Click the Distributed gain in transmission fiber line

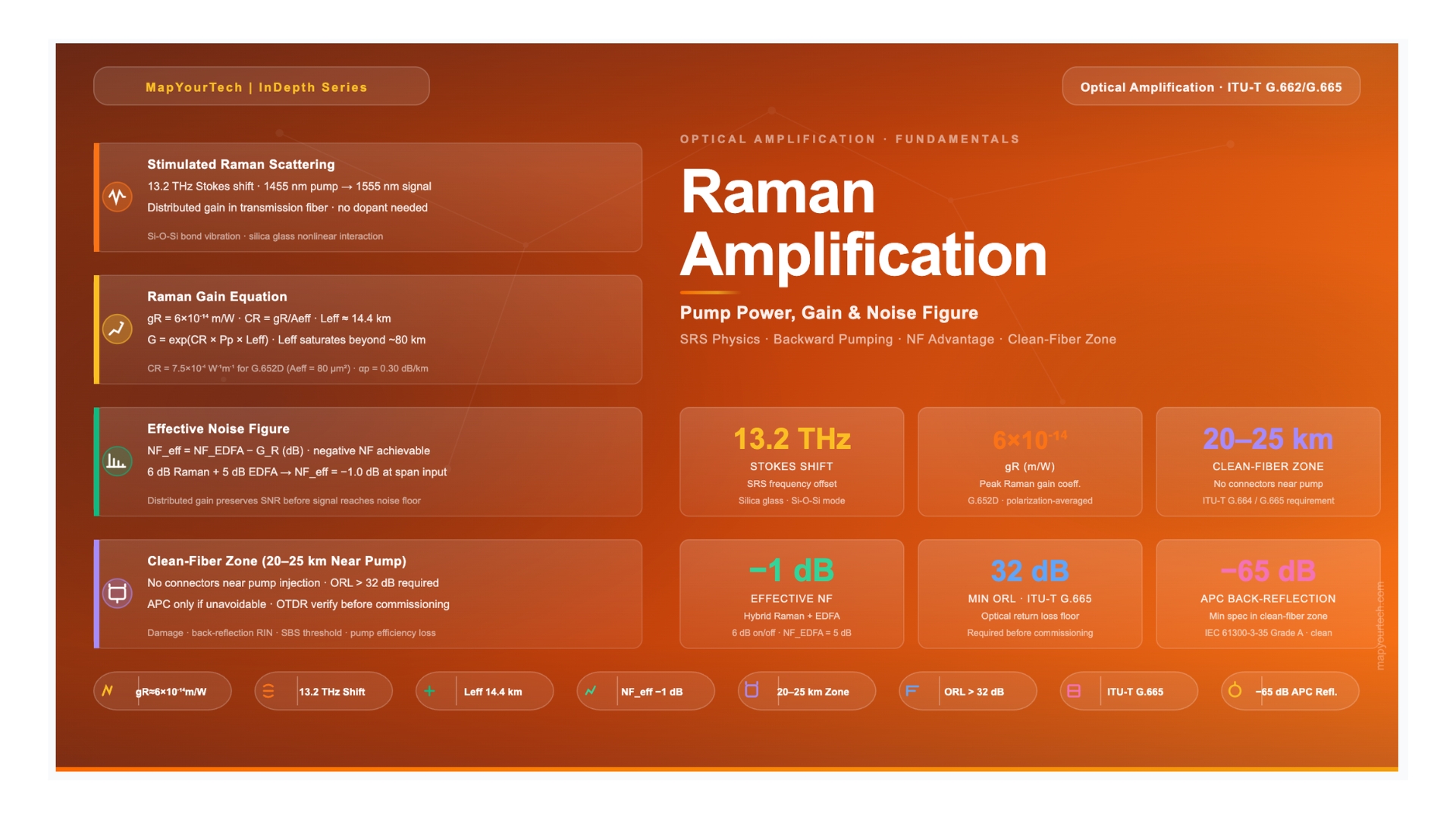coord(287,208)
